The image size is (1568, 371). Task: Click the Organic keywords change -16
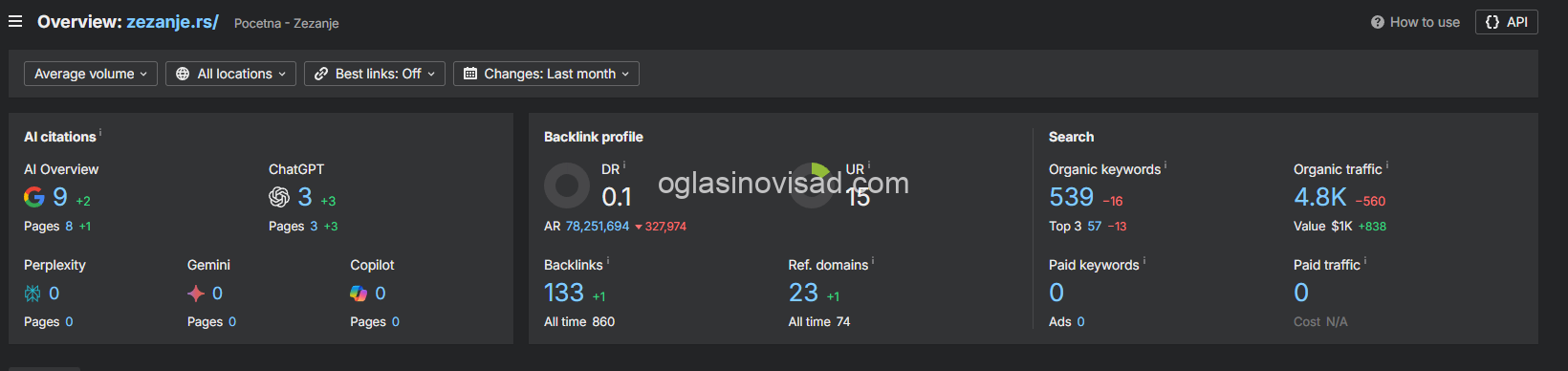point(1113,201)
